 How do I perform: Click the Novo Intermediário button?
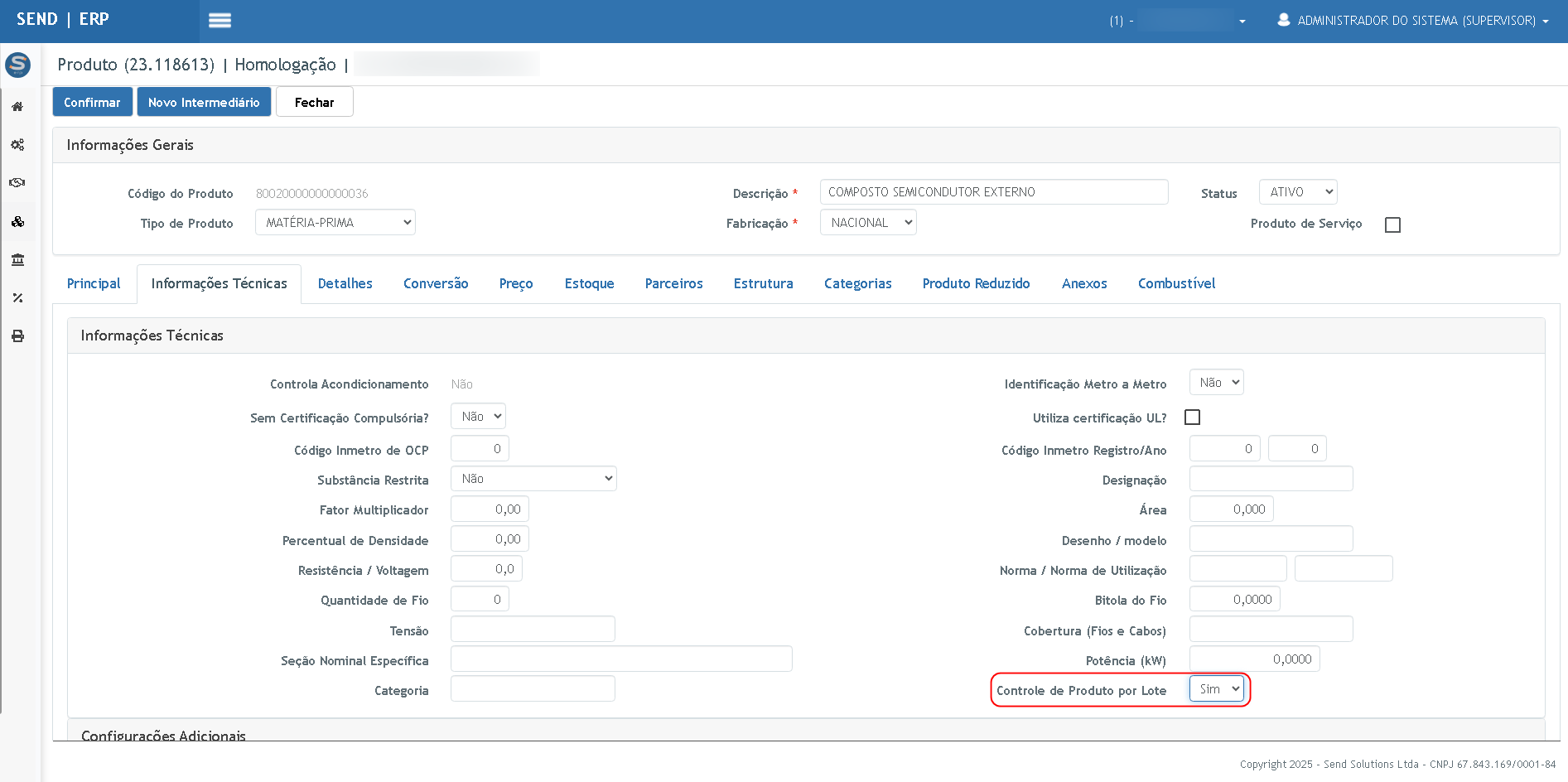click(x=204, y=102)
